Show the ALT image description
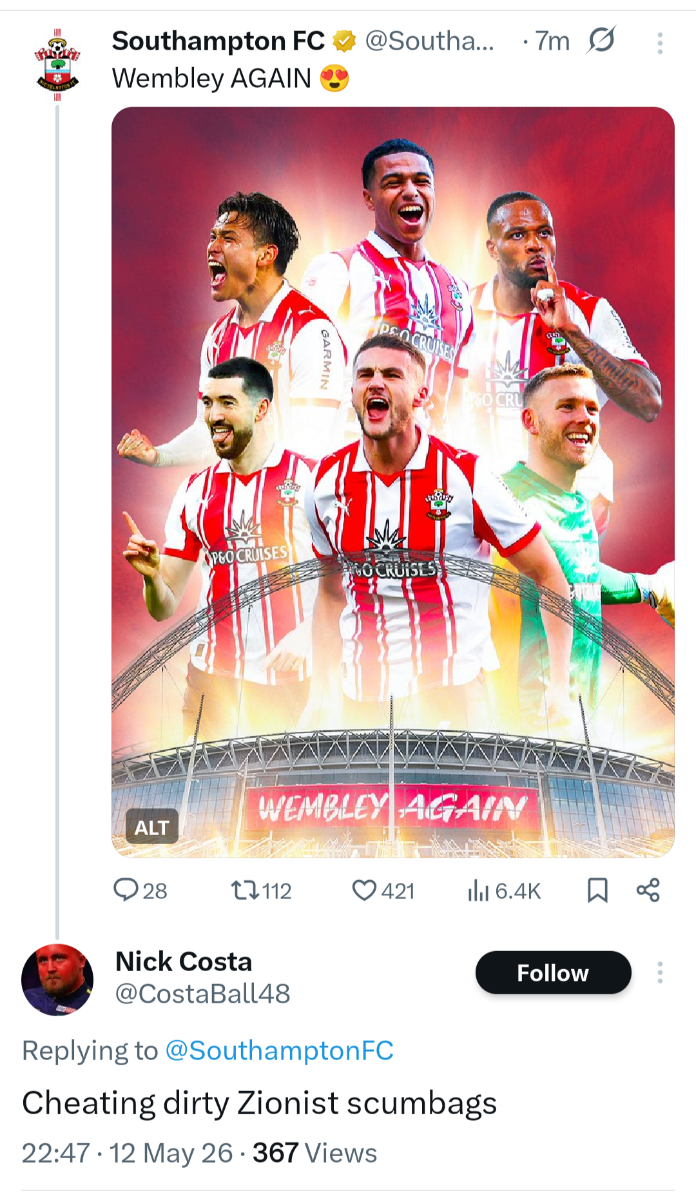 point(152,828)
